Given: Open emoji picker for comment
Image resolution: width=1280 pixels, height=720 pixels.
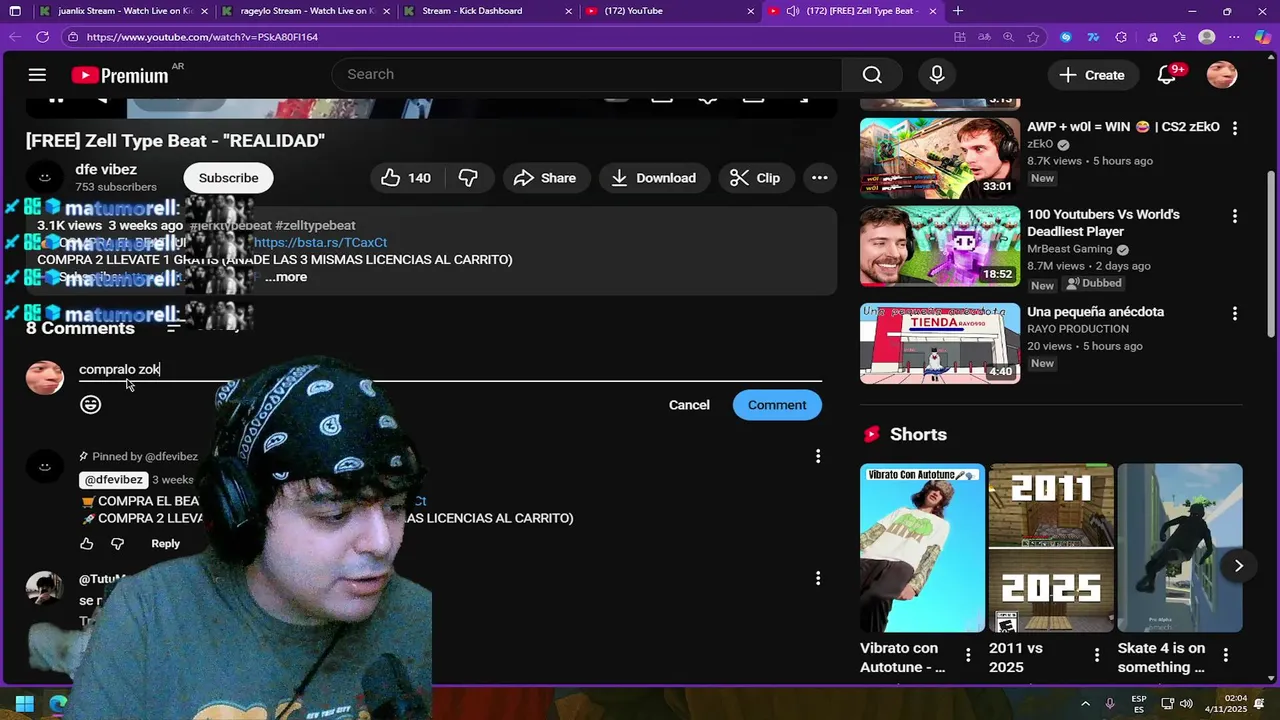Looking at the screenshot, I should [x=91, y=405].
